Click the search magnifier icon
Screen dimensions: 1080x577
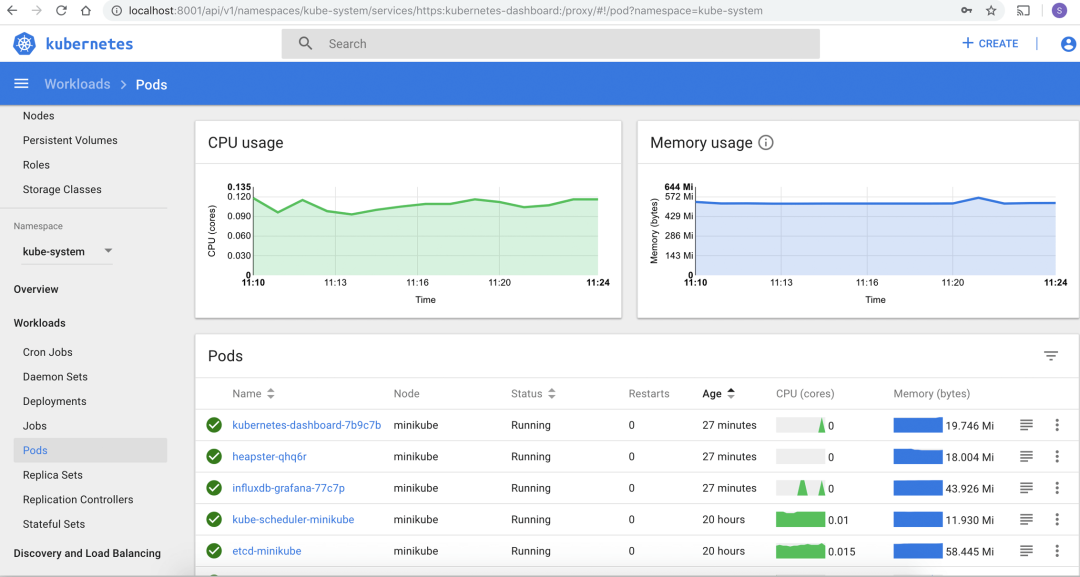point(305,43)
